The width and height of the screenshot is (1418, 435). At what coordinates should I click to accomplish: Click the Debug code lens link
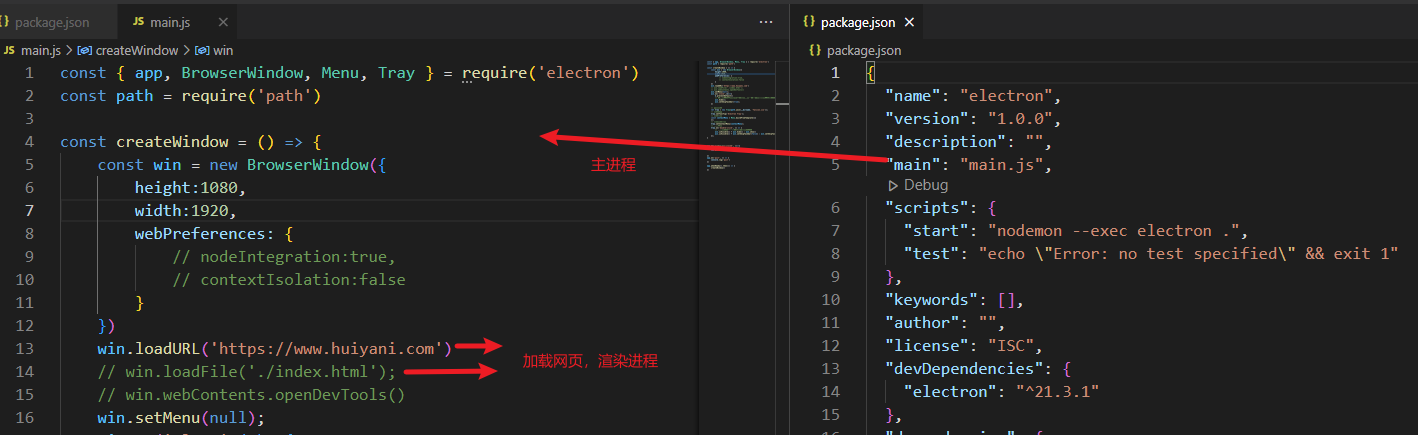pyautogui.click(x=924, y=185)
